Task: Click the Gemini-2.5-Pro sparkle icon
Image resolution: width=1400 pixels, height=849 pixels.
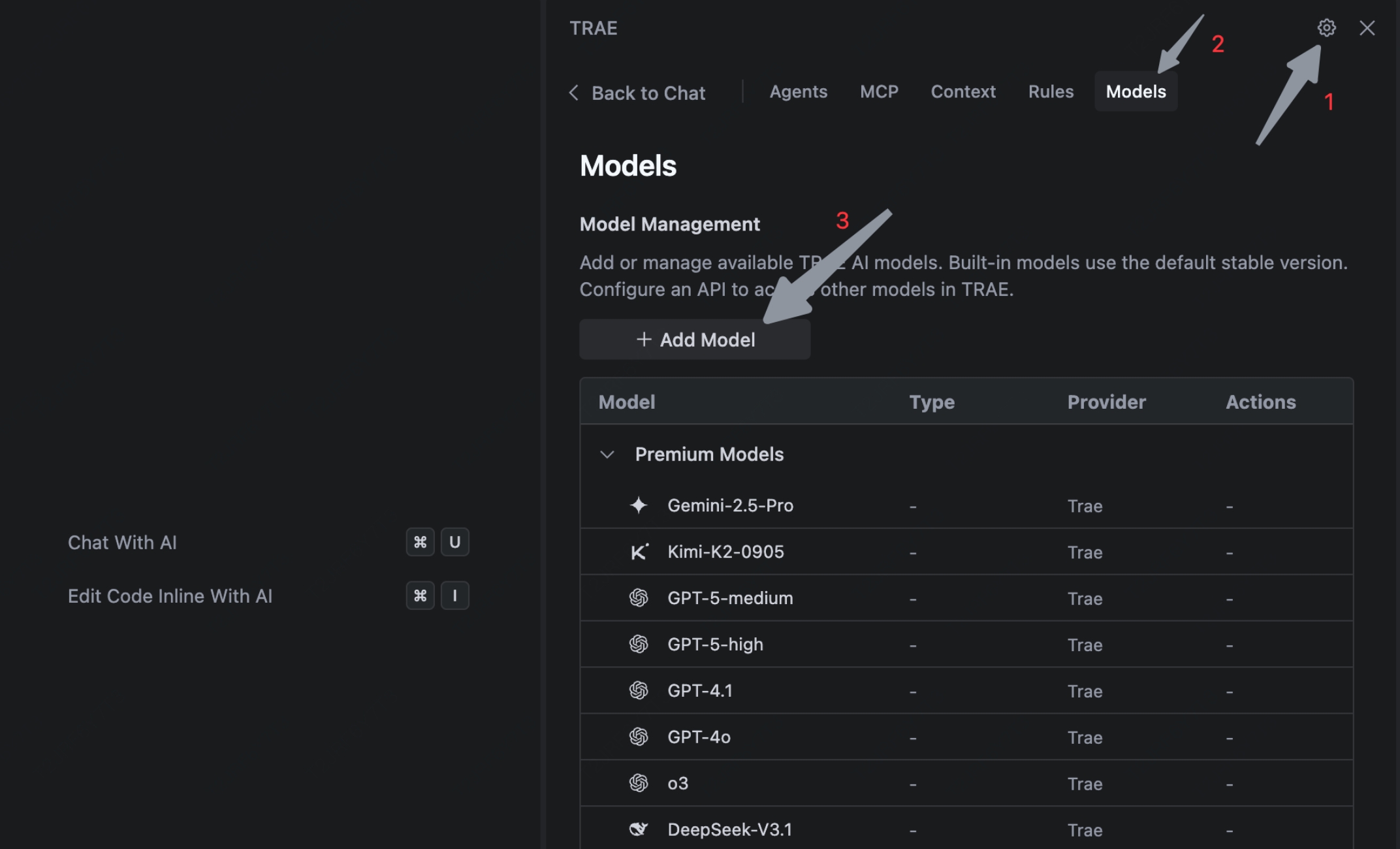Action: click(639, 505)
